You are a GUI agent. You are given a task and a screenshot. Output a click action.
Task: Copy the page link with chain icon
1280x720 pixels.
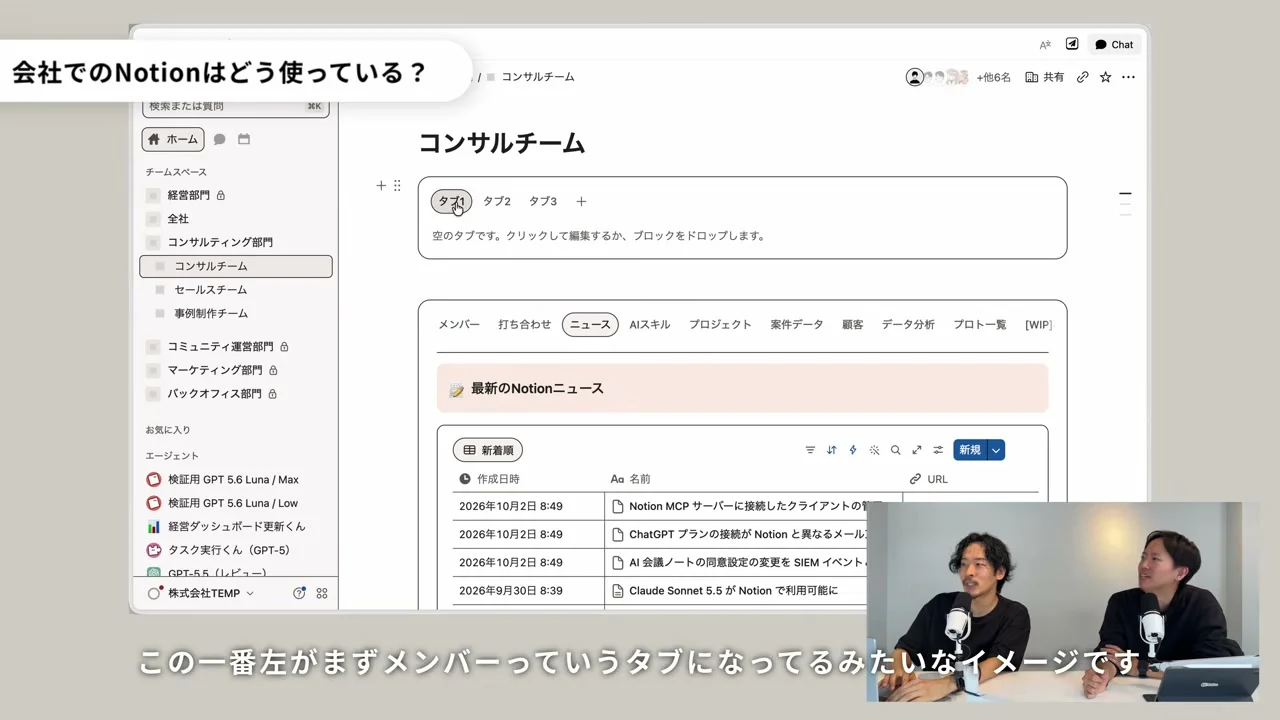tap(1082, 77)
